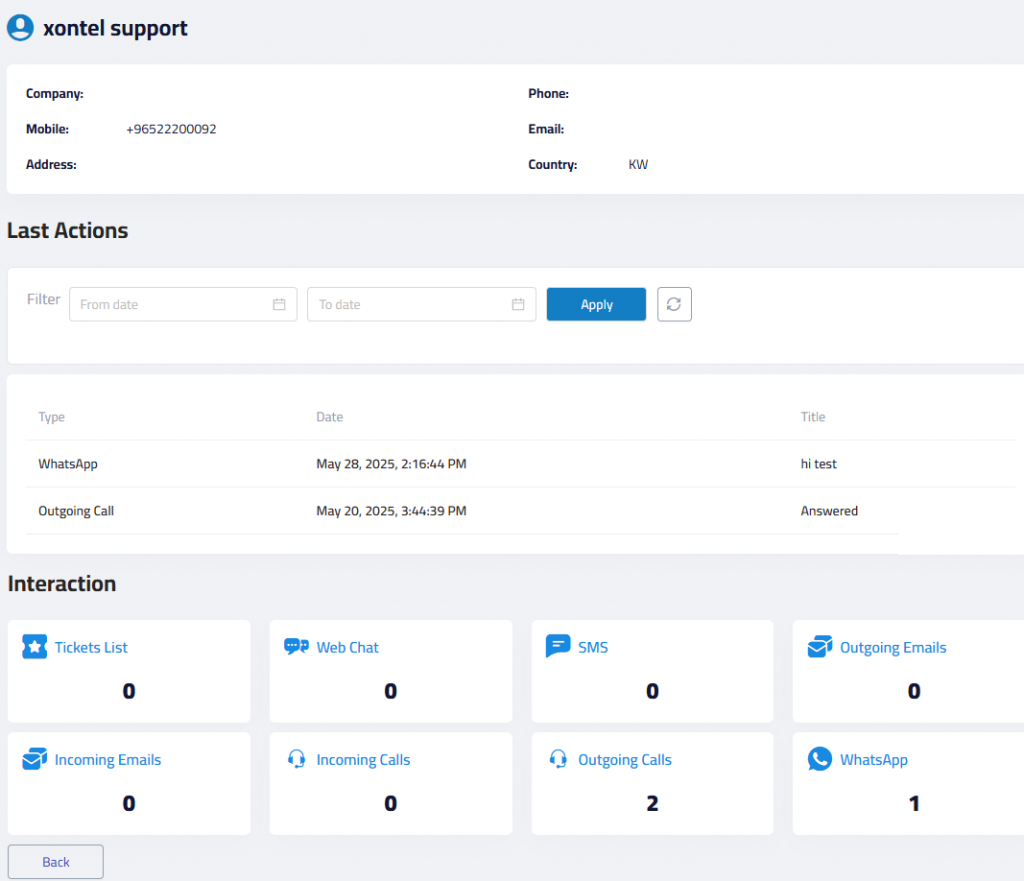Focus the To date input field
Image resolution: width=1024 pixels, height=881 pixels.
tap(422, 304)
